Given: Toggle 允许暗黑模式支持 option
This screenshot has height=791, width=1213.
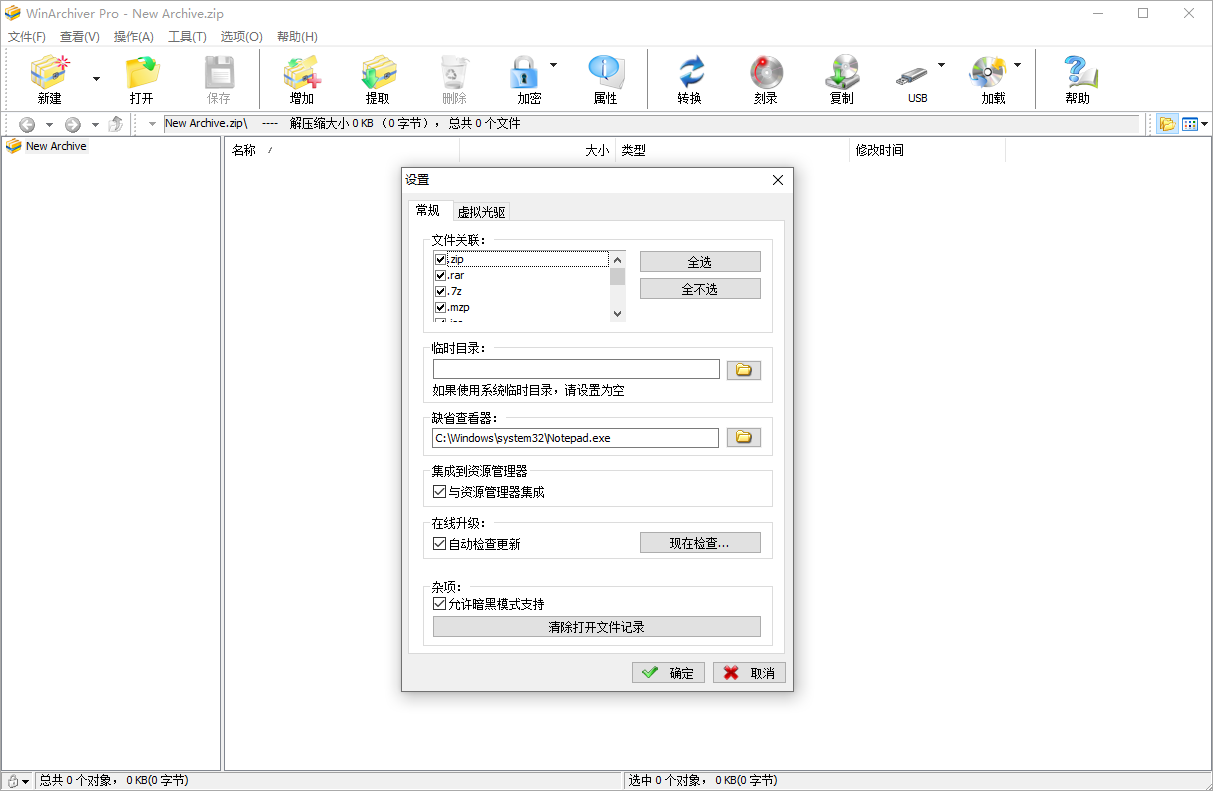Looking at the screenshot, I should pos(439,603).
